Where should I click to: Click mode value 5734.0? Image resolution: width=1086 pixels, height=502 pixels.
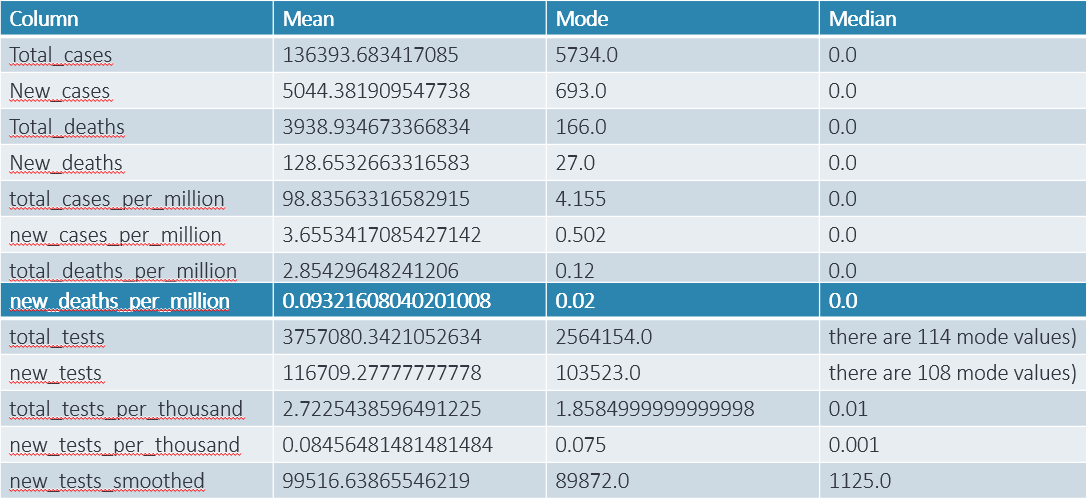586,55
